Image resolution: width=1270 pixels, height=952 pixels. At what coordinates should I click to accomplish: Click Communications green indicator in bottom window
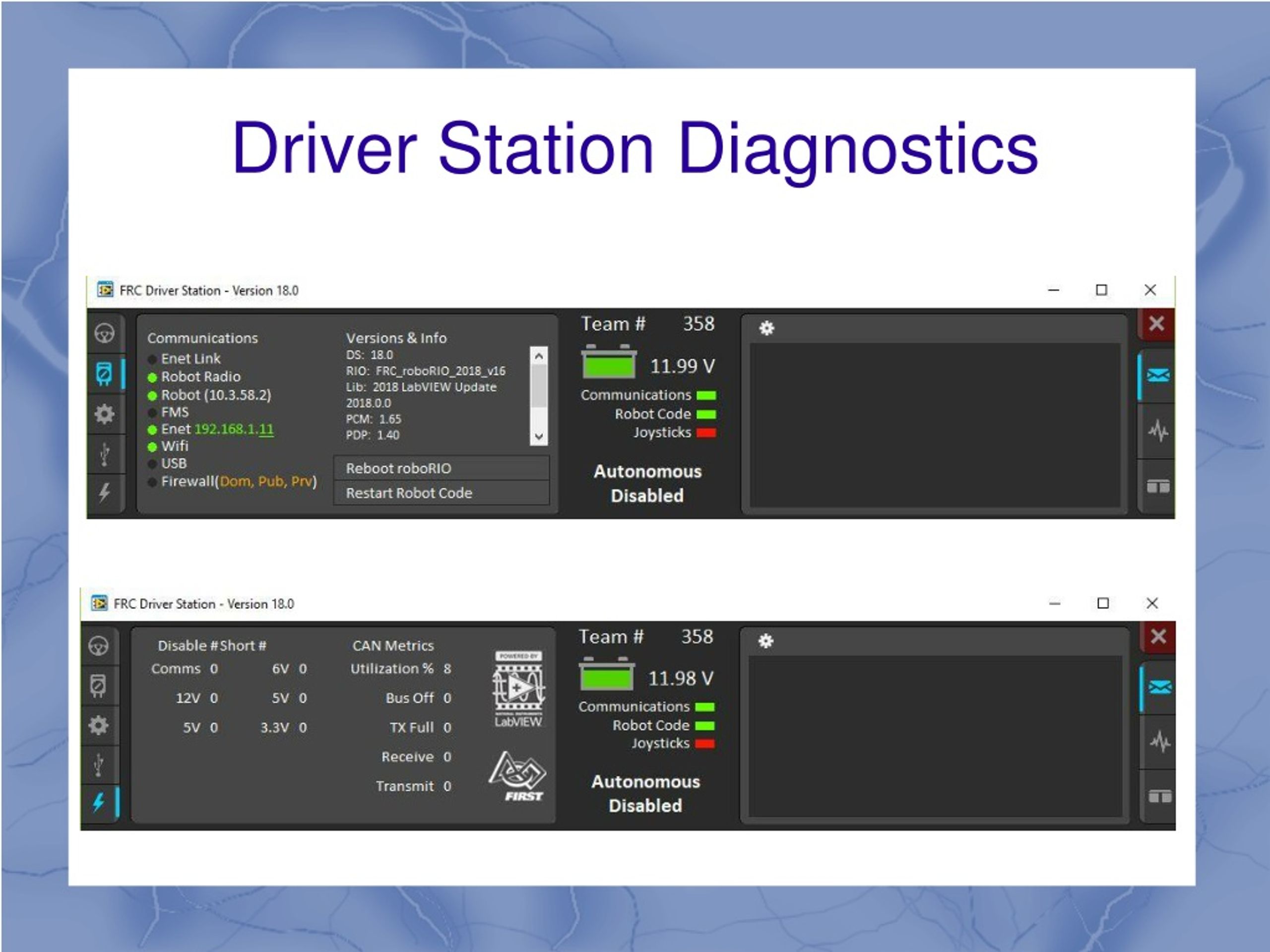704,707
